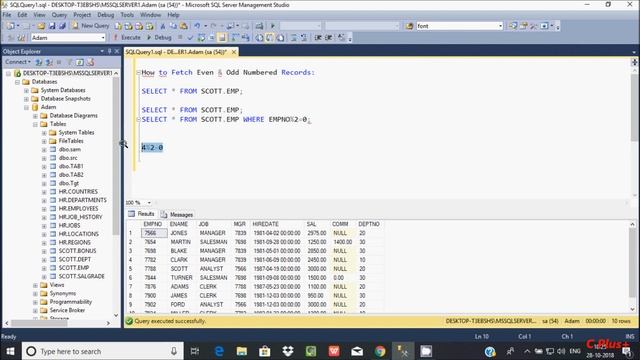This screenshot has width=640, height=360.
Task: Click the Undo icon
Action: [197, 26]
